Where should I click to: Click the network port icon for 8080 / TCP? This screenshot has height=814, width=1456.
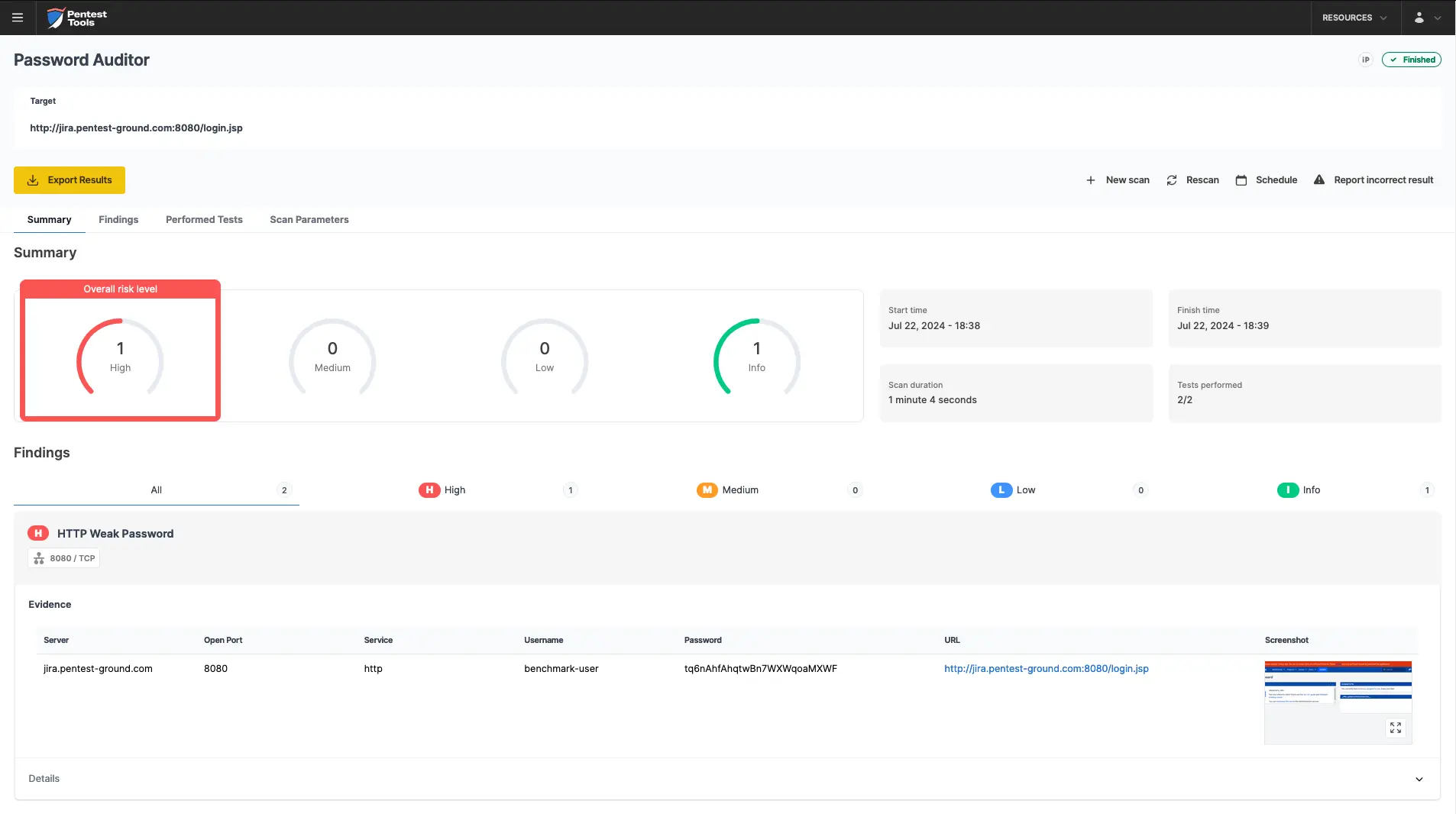(x=39, y=558)
